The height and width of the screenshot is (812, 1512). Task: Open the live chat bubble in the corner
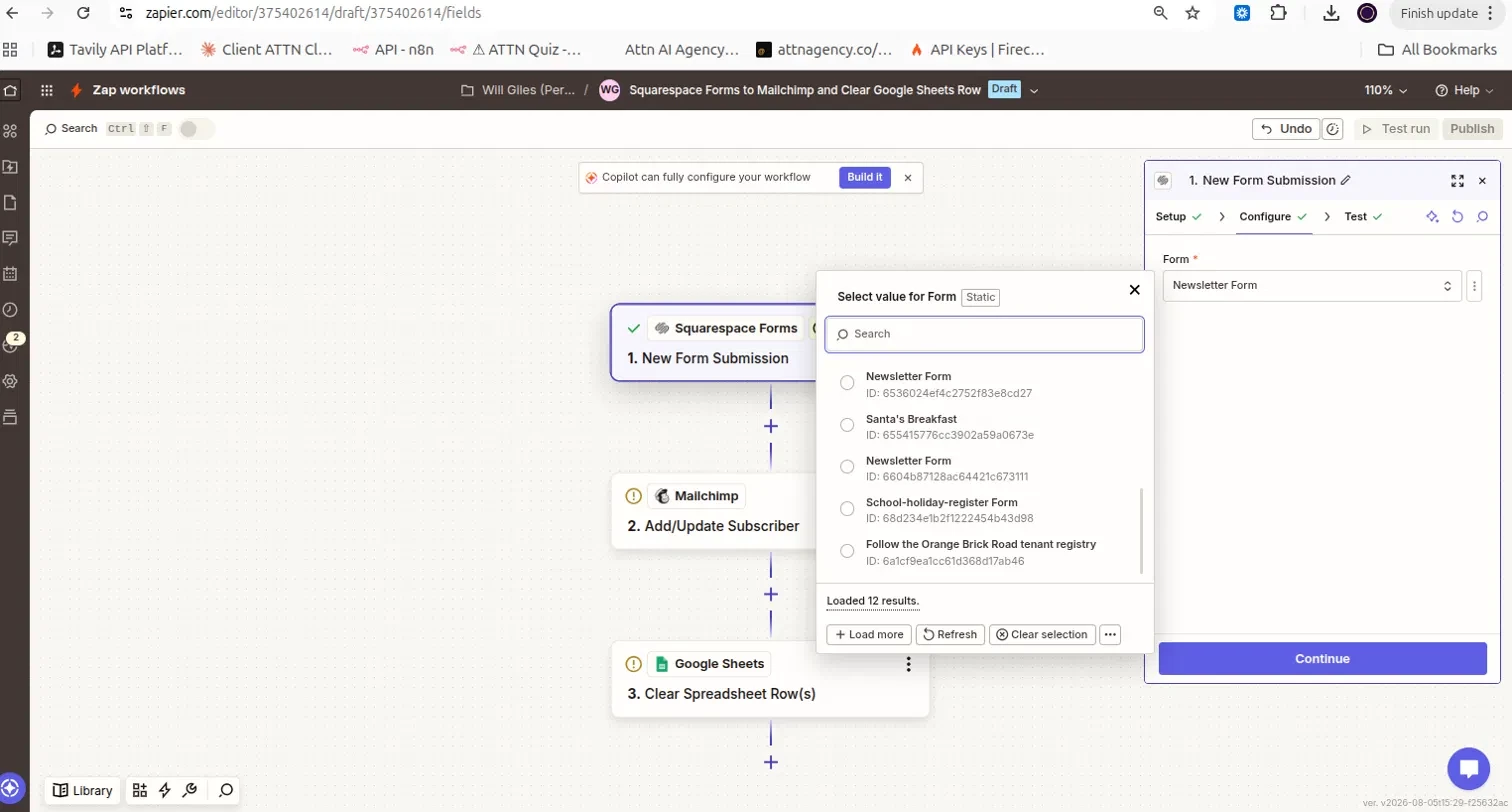1469,768
